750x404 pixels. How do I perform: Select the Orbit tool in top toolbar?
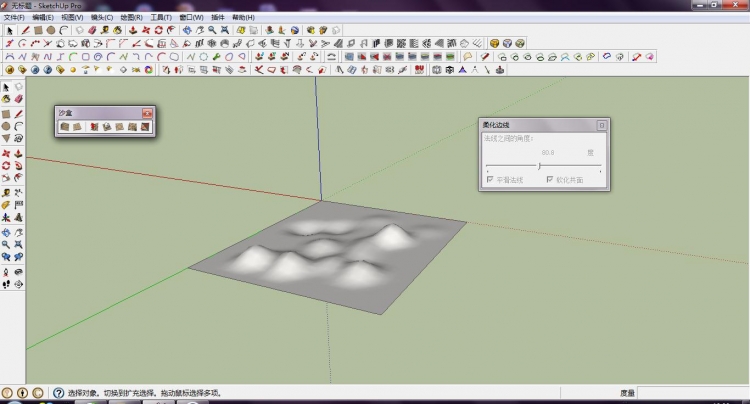click(187, 30)
